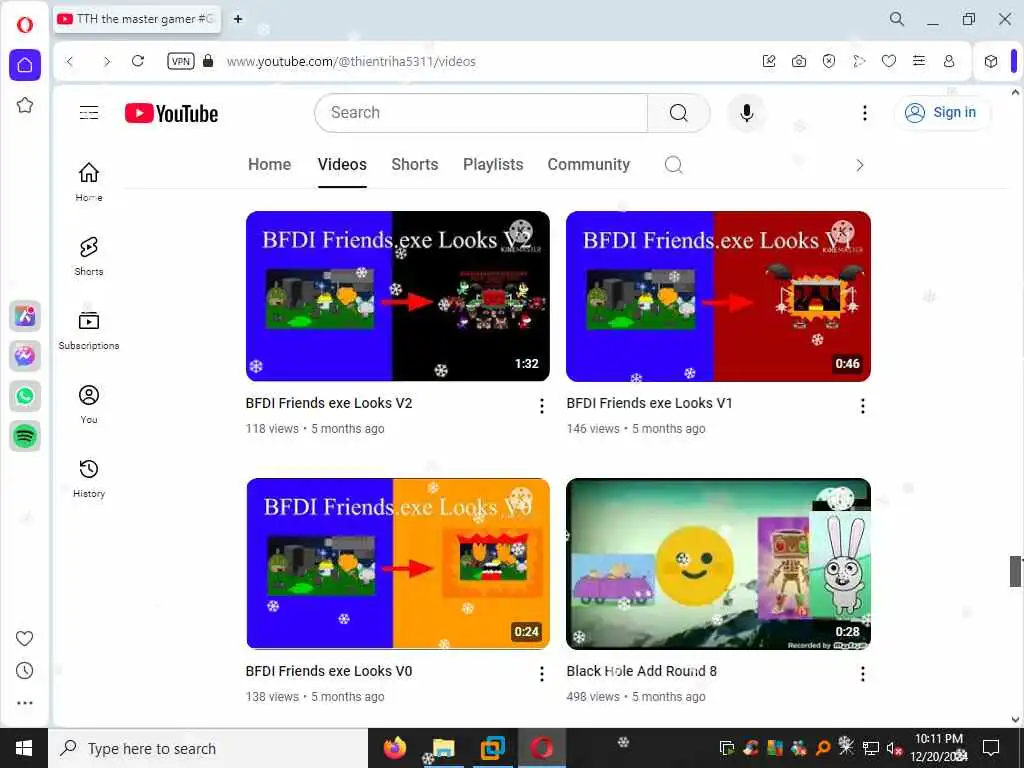
Task: Open the ad blocker shield icon
Action: coord(829,61)
